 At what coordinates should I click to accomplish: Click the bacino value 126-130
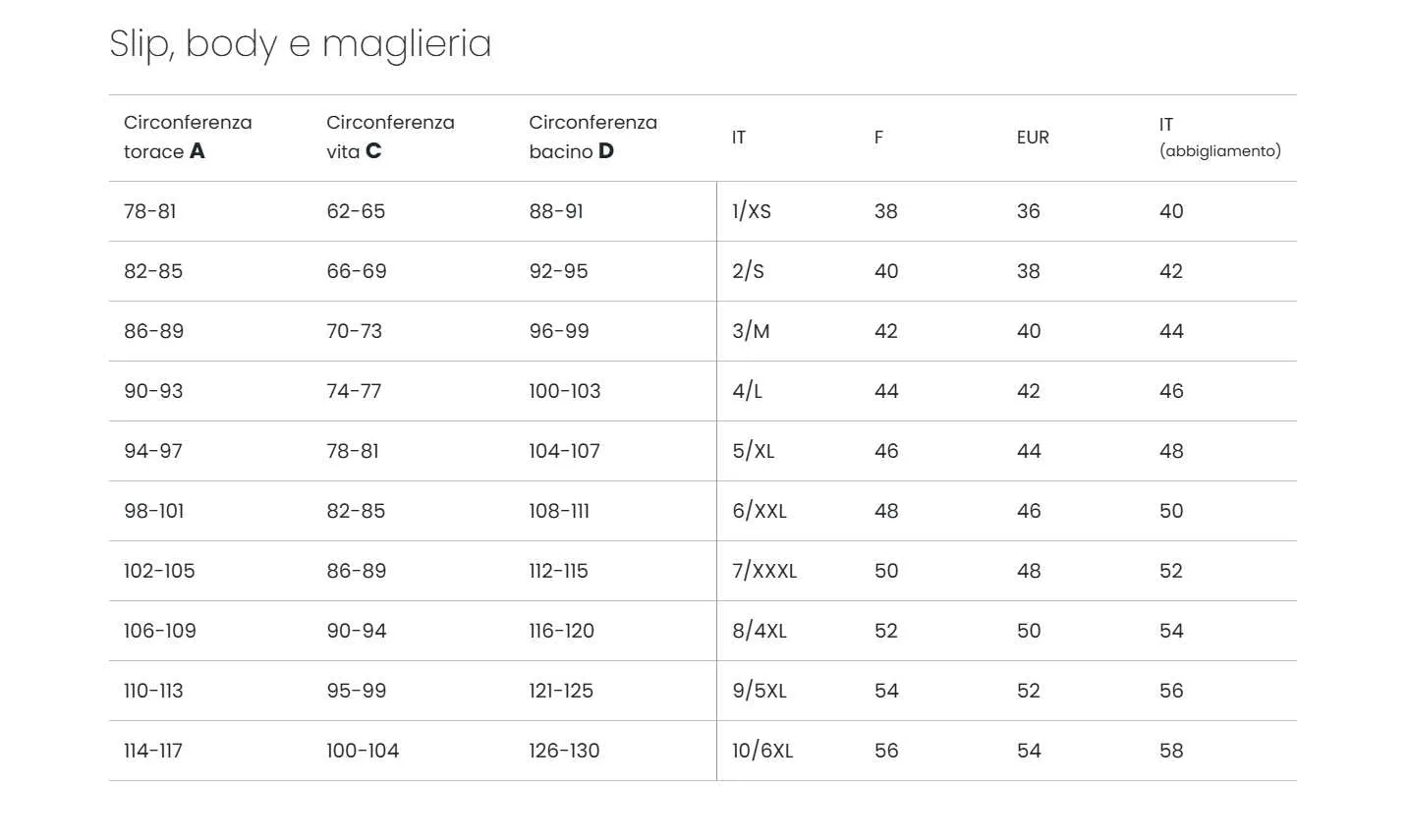tap(564, 751)
